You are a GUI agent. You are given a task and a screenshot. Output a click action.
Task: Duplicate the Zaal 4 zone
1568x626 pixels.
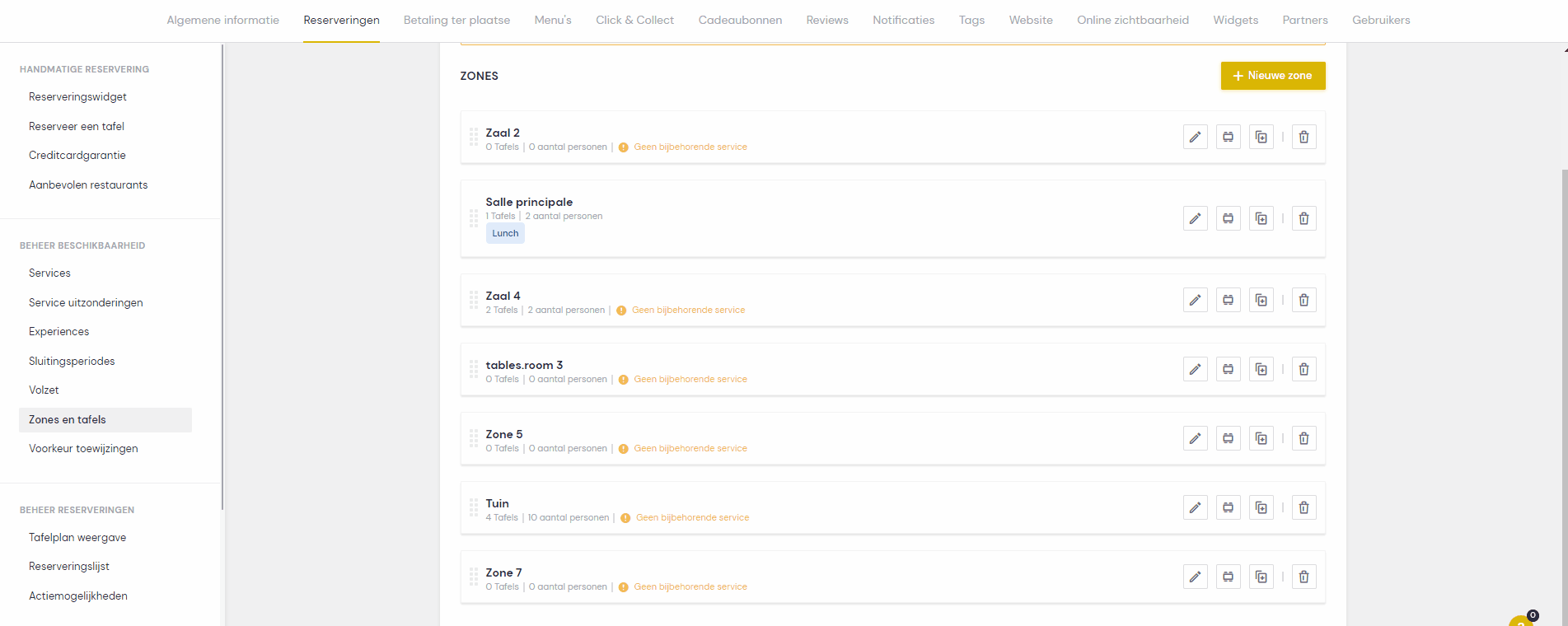1261,300
